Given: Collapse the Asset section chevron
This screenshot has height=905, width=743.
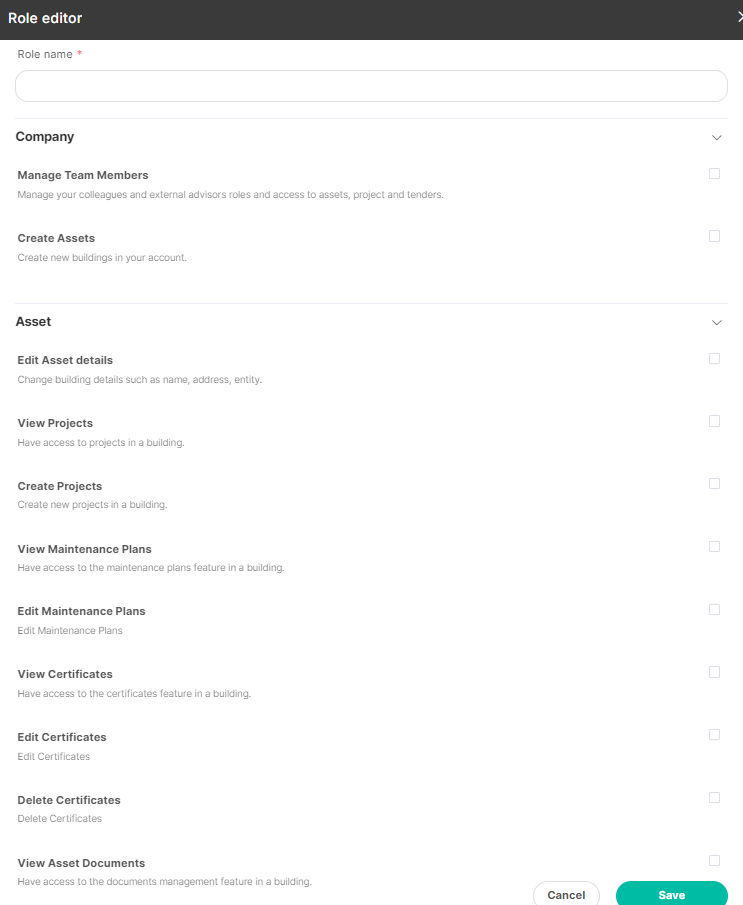Looking at the screenshot, I should (716, 322).
